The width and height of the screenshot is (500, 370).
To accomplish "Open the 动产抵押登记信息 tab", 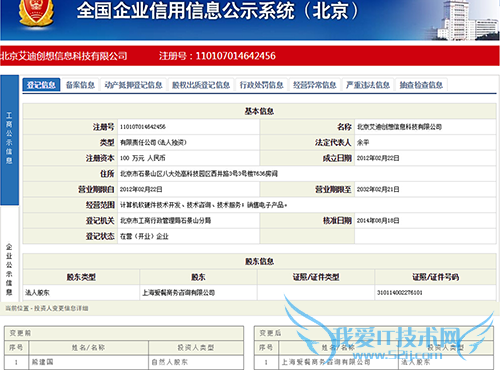I will tap(133, 85).
